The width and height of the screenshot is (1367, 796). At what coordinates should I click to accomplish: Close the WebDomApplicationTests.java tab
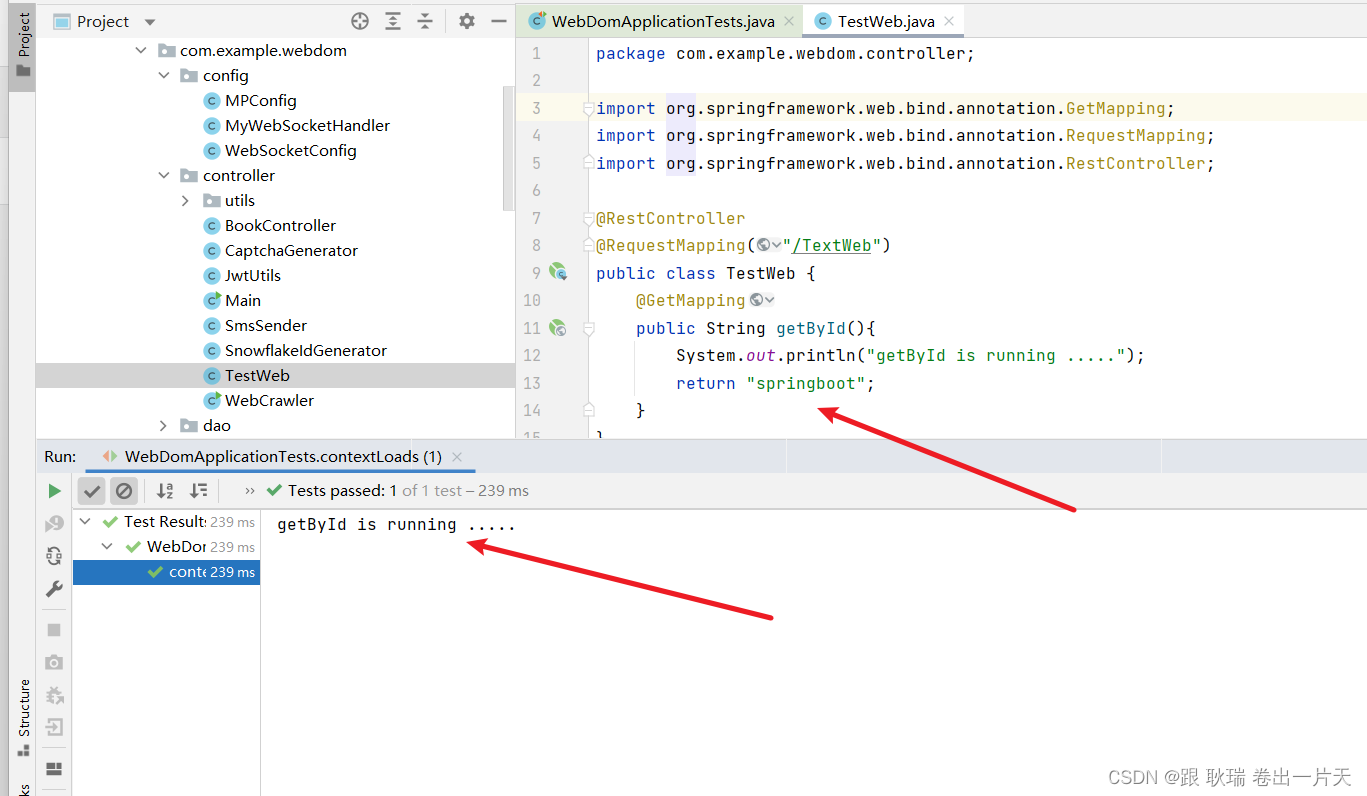coord(790,20)
